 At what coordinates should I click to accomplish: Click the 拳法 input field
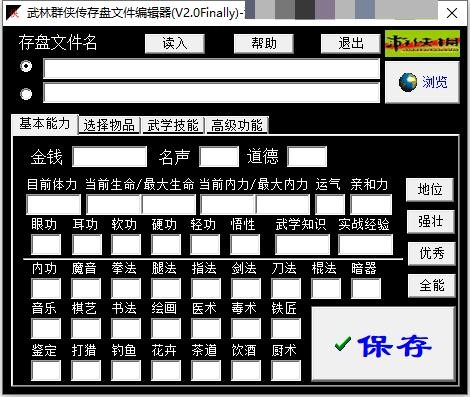coord(126,289)
